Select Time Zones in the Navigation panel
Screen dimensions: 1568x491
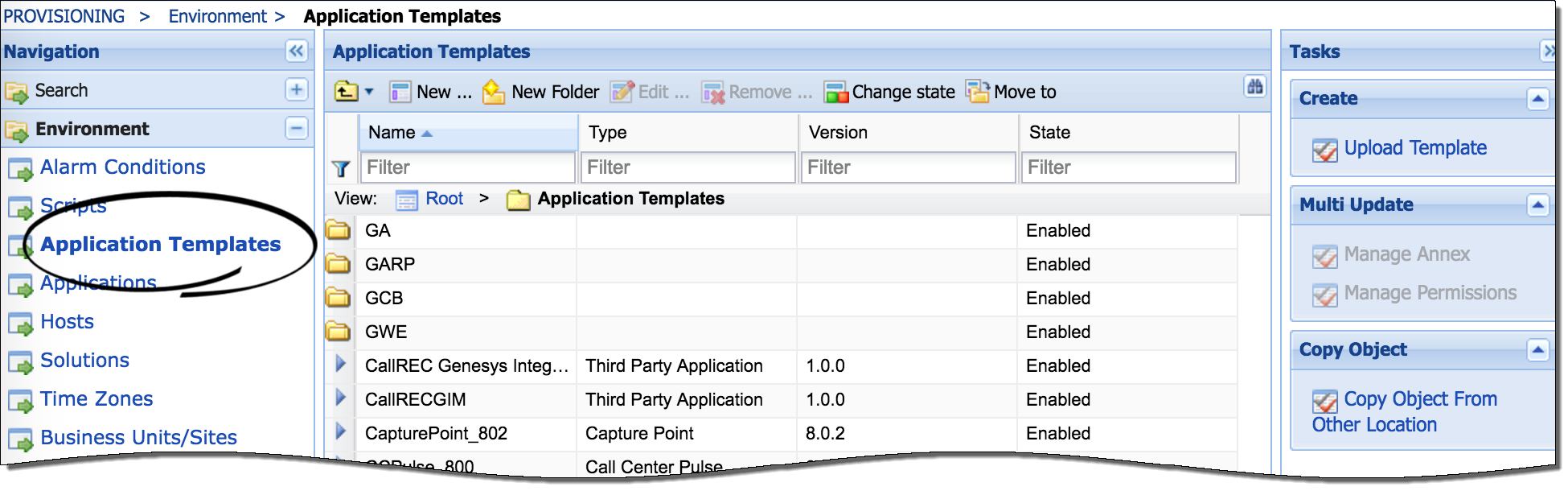(x=96, y=398)
